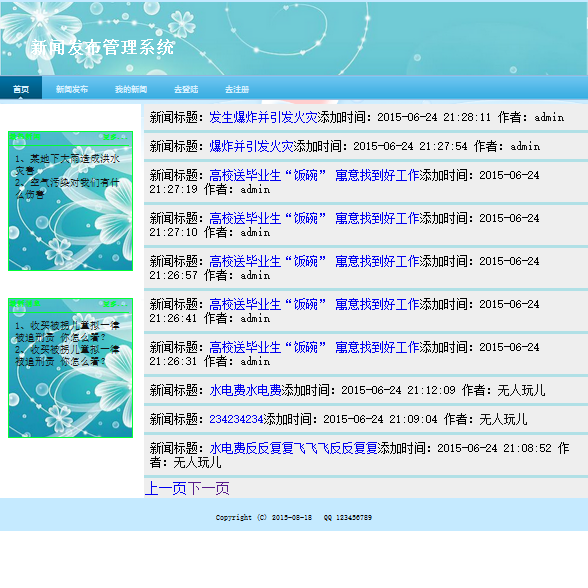Open 高校送毕业生 news posted at 21:27:10
This screenshot has width=588, height=588.
[314, 218]
